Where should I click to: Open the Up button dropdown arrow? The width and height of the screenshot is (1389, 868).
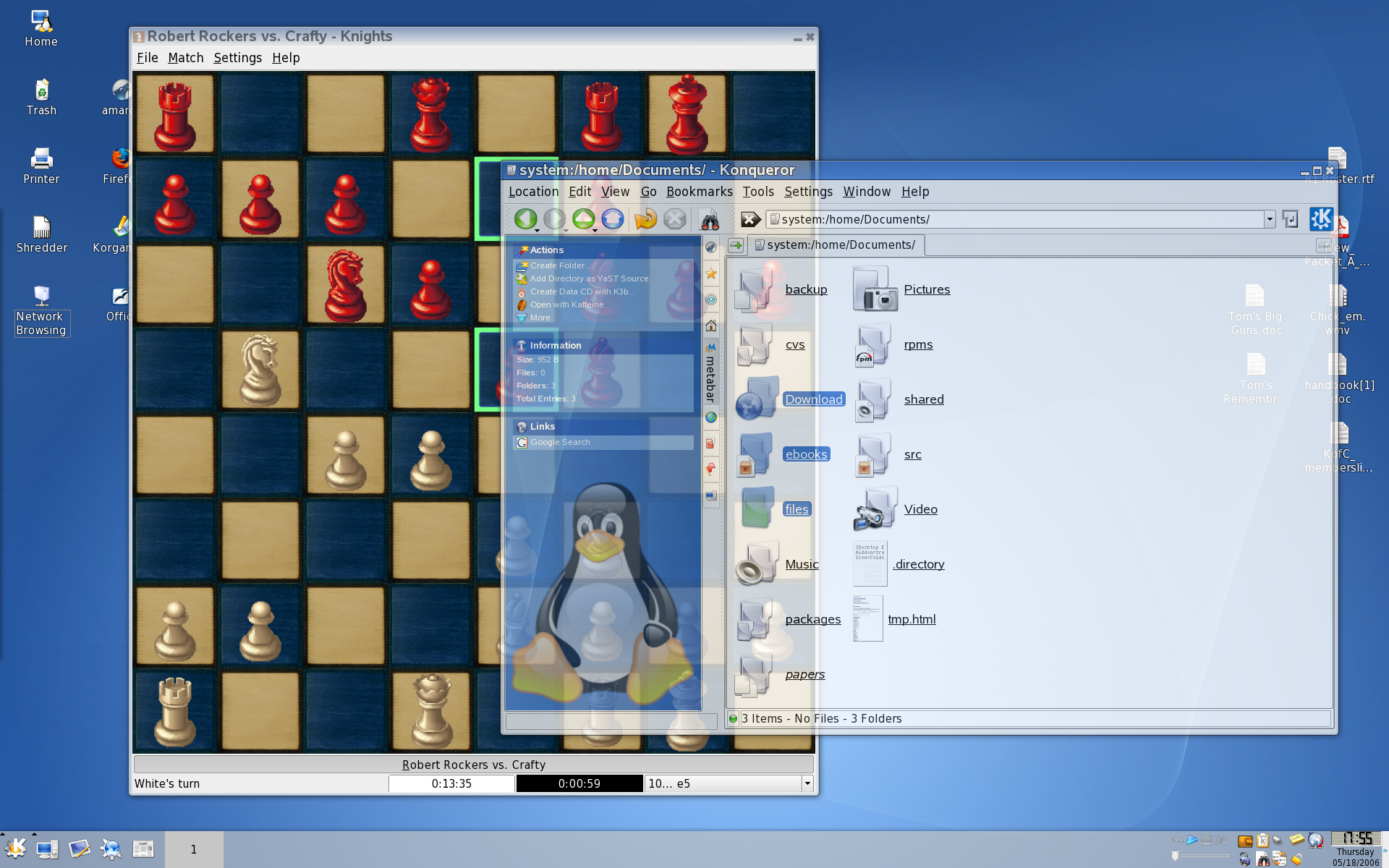(595, 230)
